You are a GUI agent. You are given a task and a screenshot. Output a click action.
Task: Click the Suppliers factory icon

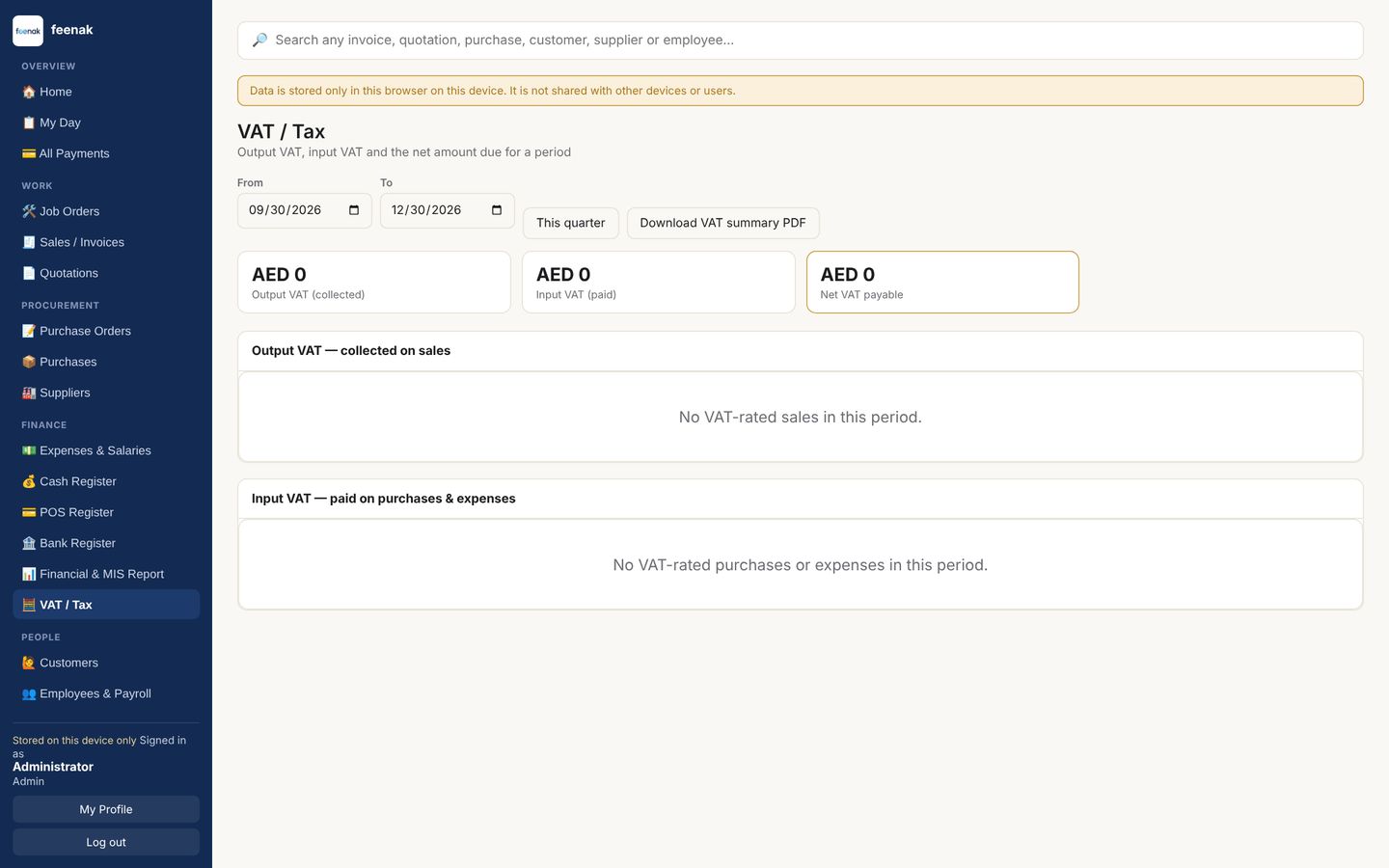(29, 393)
